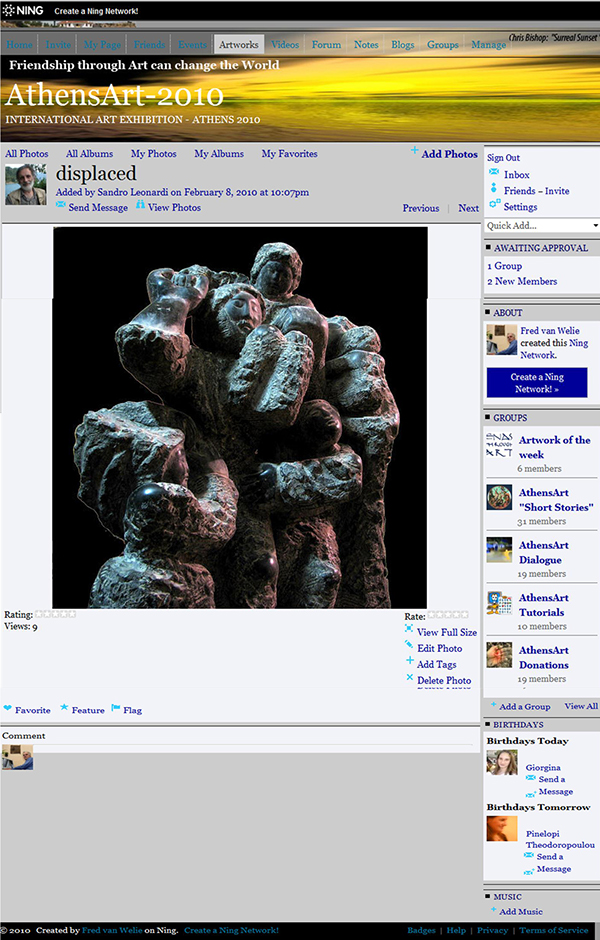The image size is (600, 940).
Task: Open My Favorites photo sub-tab
Action: click(x=290, y=153)
